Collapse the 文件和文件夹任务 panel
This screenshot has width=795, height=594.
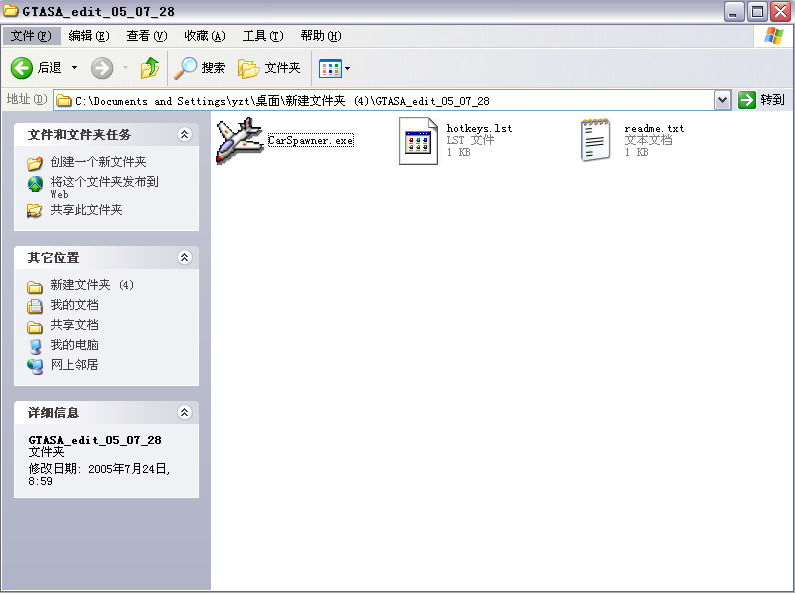tap(184, 134)
